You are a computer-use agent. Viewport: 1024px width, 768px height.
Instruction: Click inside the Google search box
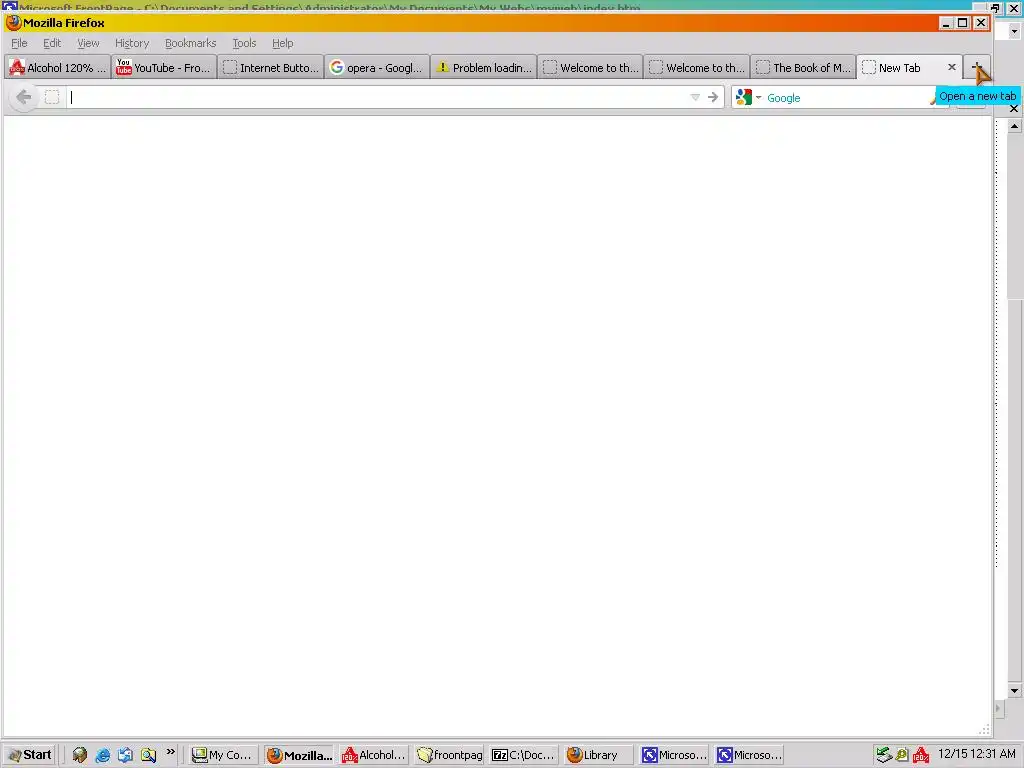coord(847,97)
